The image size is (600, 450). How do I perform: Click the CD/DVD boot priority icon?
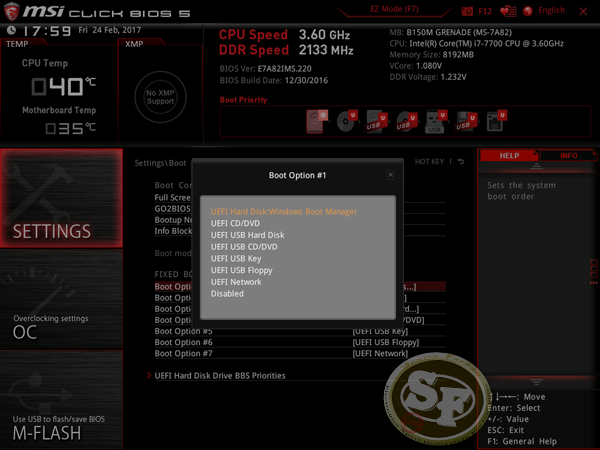click(x=347, y=121)
